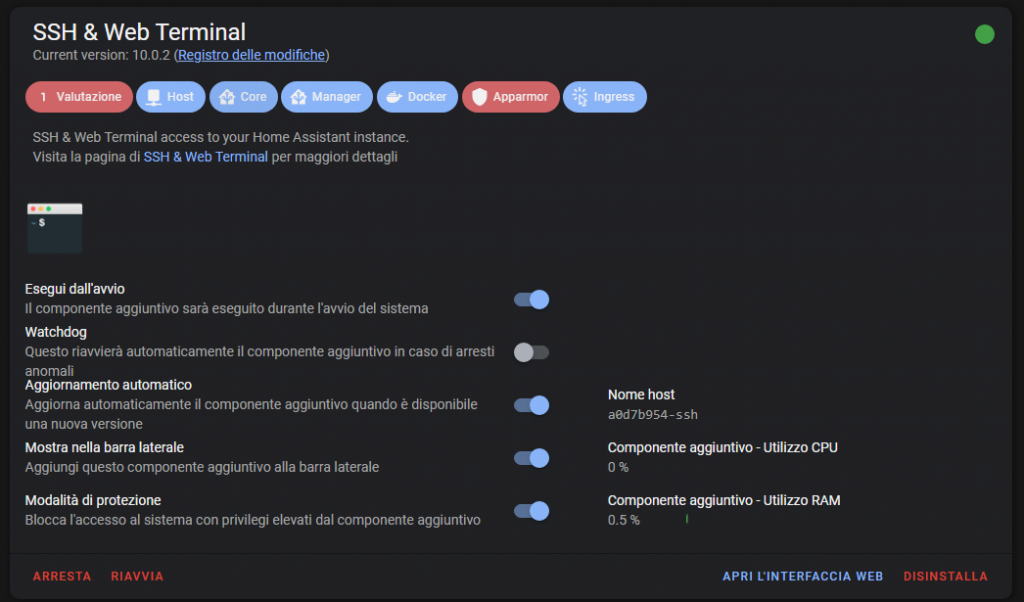
Task: Click the RIAVVIA button
Action: coord(137,577)
